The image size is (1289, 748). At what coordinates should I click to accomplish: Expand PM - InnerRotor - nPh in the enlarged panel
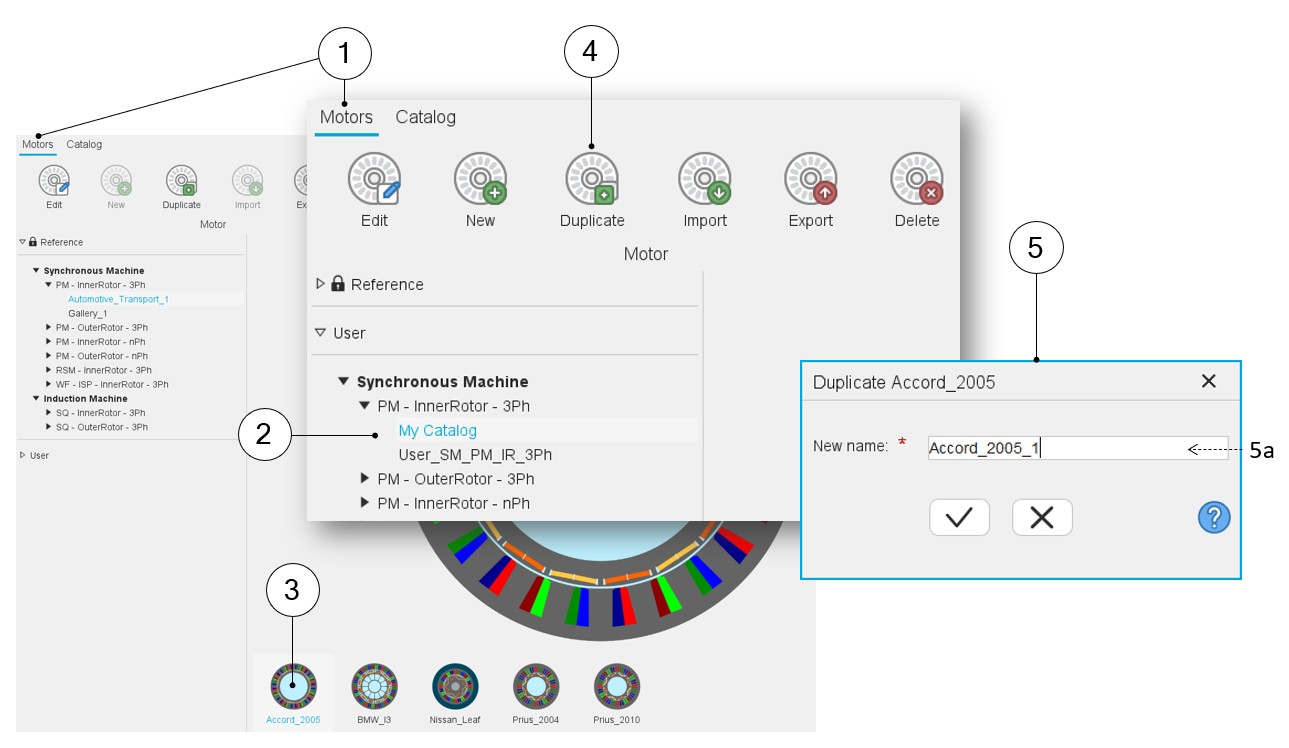click(365, 503)
